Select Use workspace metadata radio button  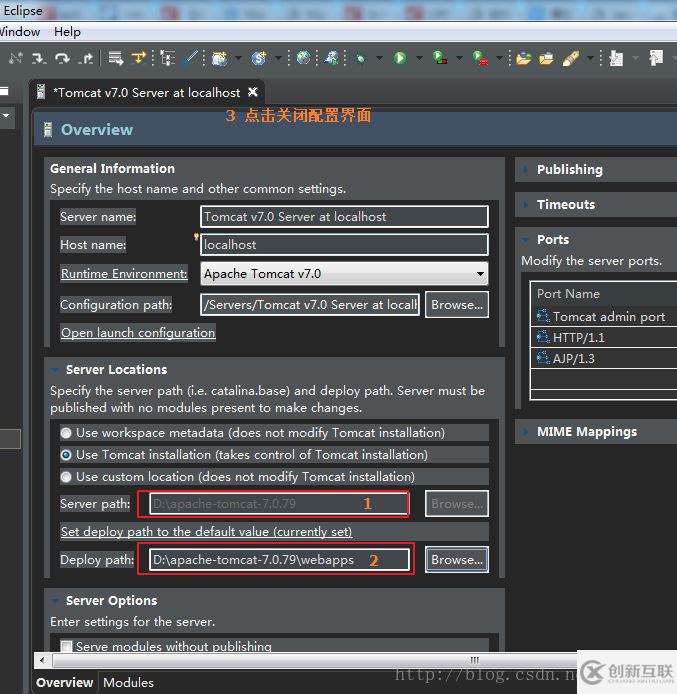coord(66,433)
